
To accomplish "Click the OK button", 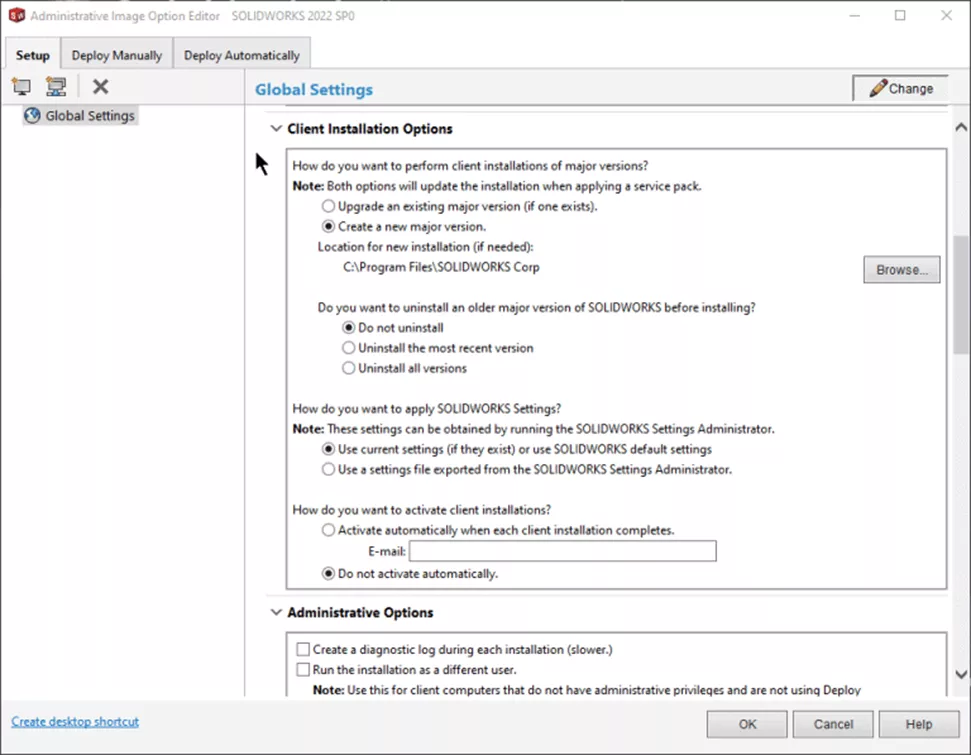I will pyautogui.click(x=747, y=724).
